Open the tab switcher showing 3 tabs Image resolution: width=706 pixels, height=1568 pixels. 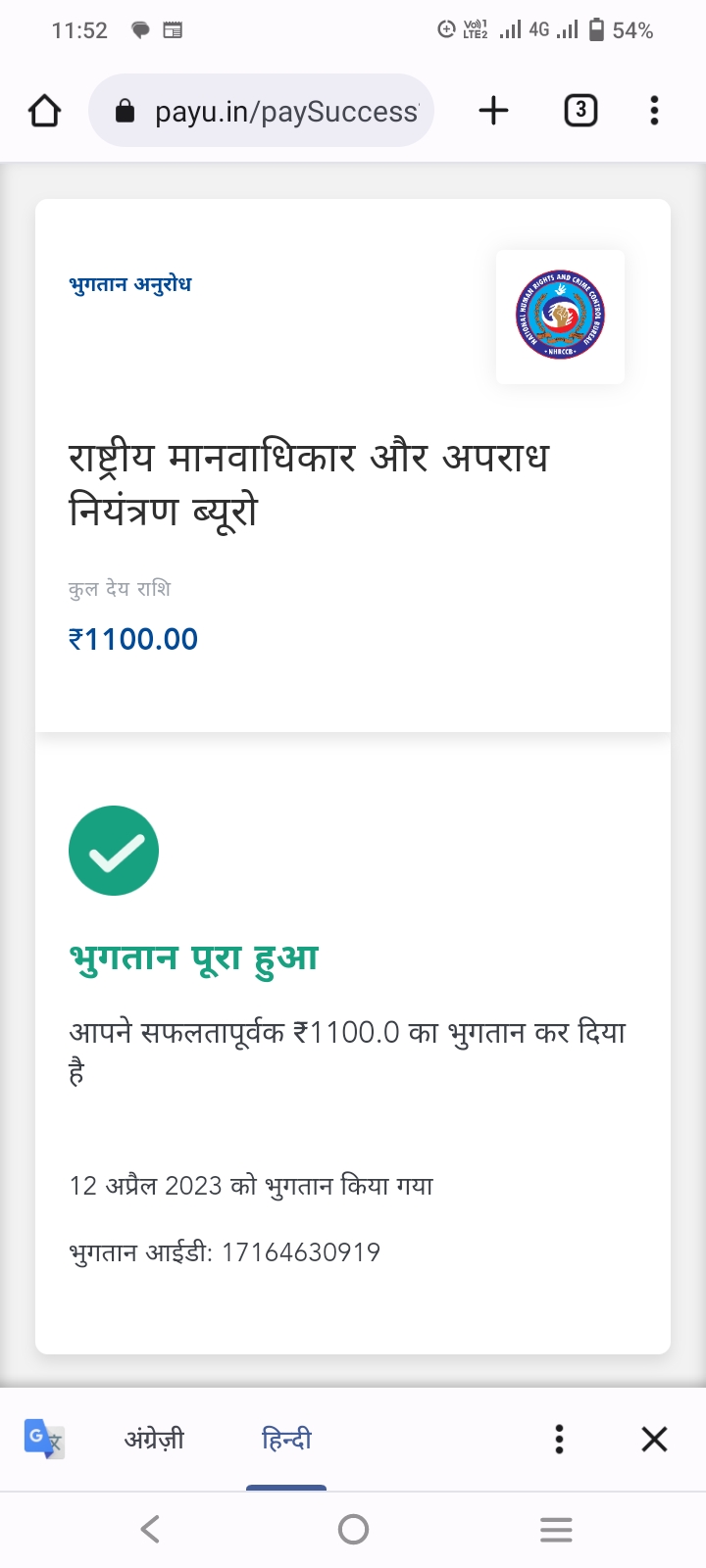point(580,111)
